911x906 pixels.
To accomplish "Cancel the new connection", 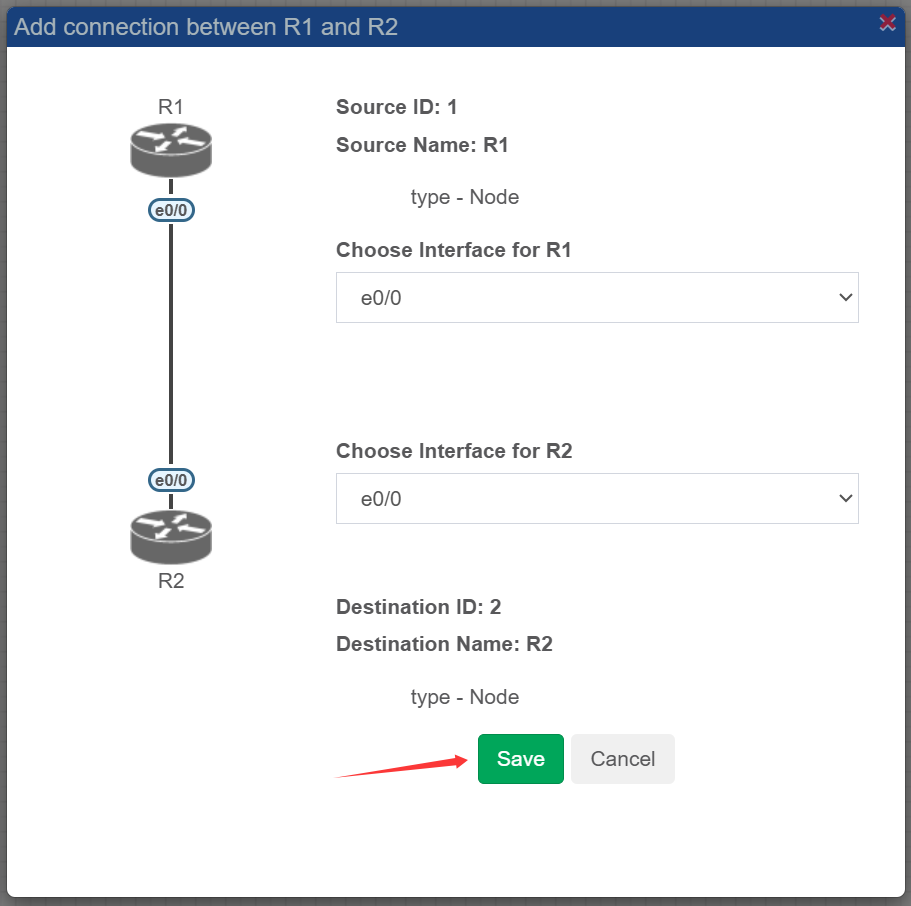I will (x=622, y=759).
